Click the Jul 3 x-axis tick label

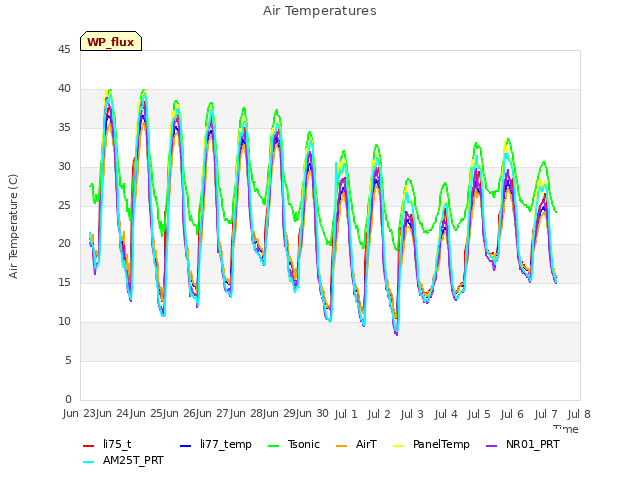click(412, 414)
